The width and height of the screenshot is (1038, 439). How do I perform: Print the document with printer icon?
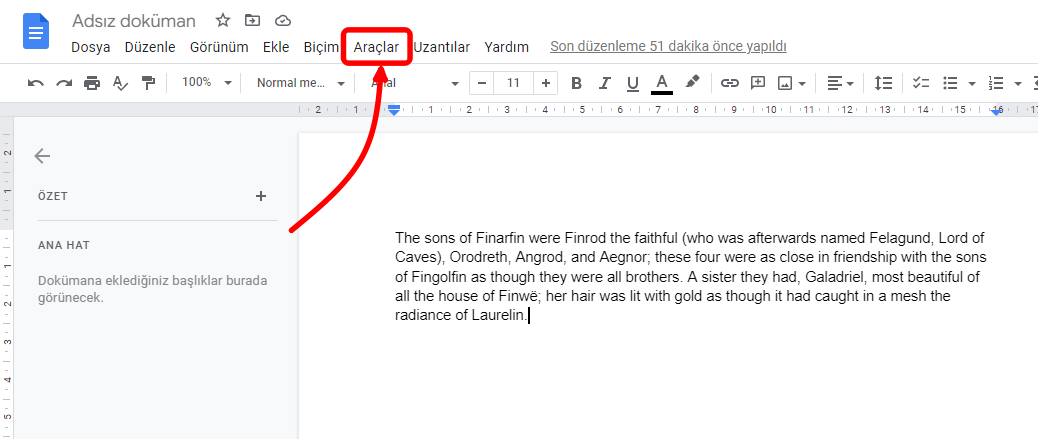click(x=92, y=83)
